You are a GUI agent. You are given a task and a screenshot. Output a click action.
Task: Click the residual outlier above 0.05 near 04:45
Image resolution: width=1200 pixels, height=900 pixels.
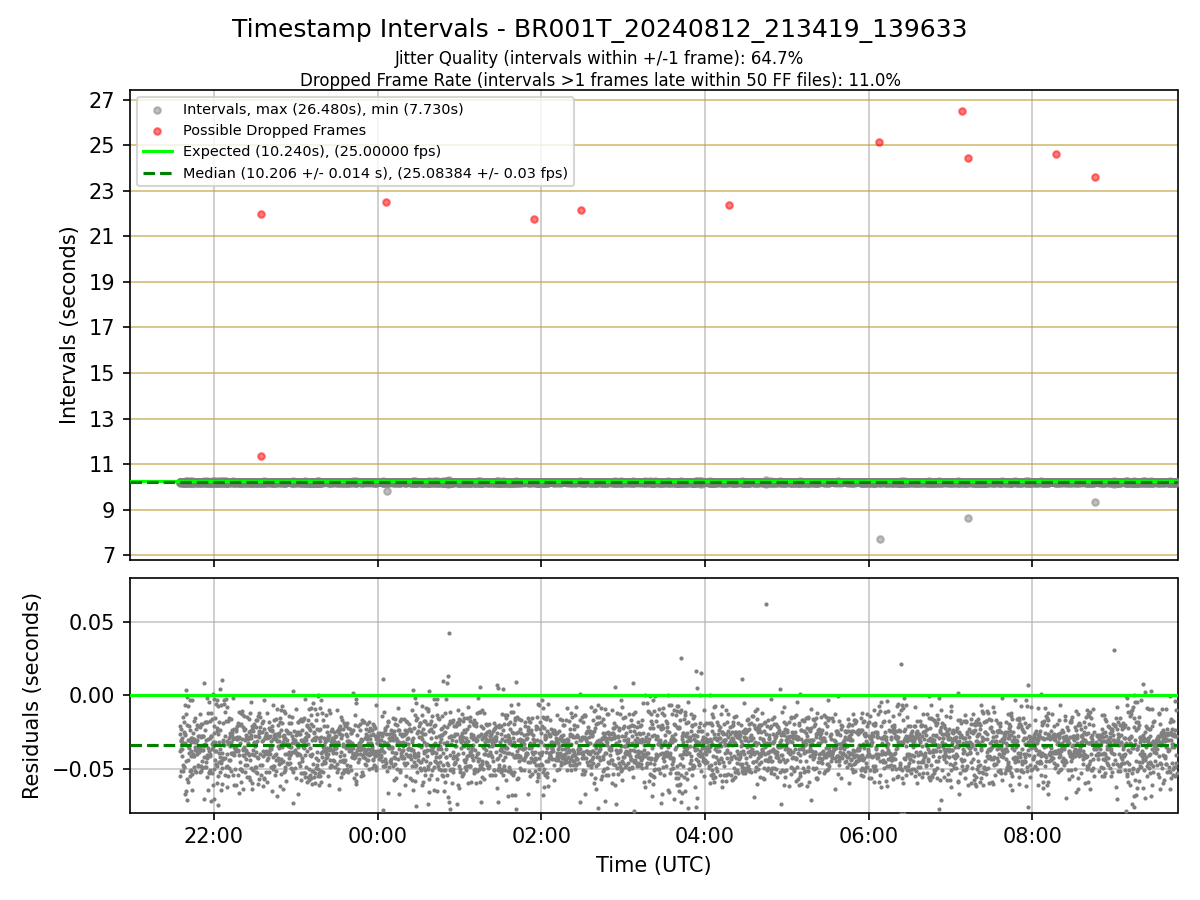(x=766, y=604)
